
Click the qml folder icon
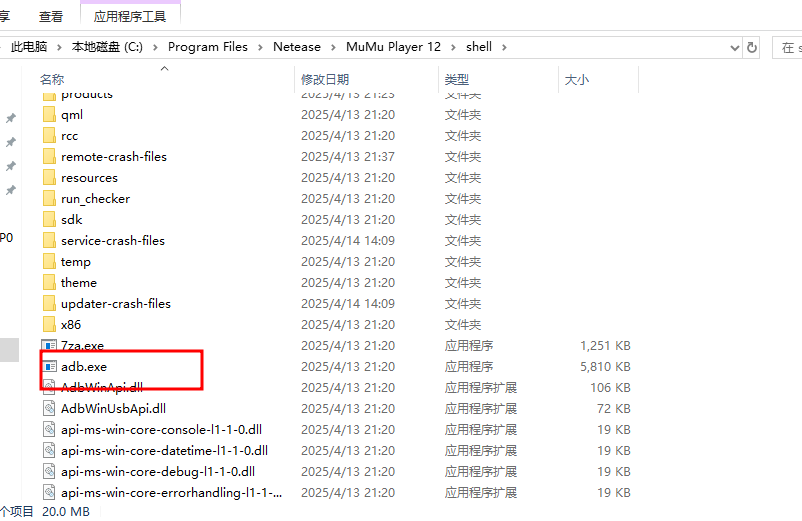point(50,115)
